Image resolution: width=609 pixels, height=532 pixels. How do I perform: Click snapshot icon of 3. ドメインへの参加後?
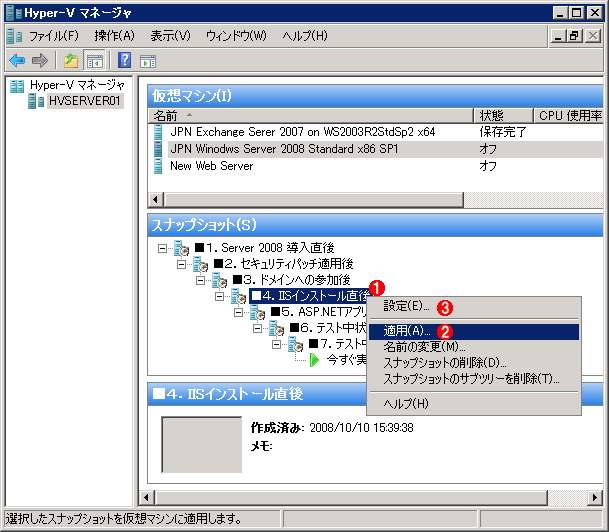click(219, 280)
